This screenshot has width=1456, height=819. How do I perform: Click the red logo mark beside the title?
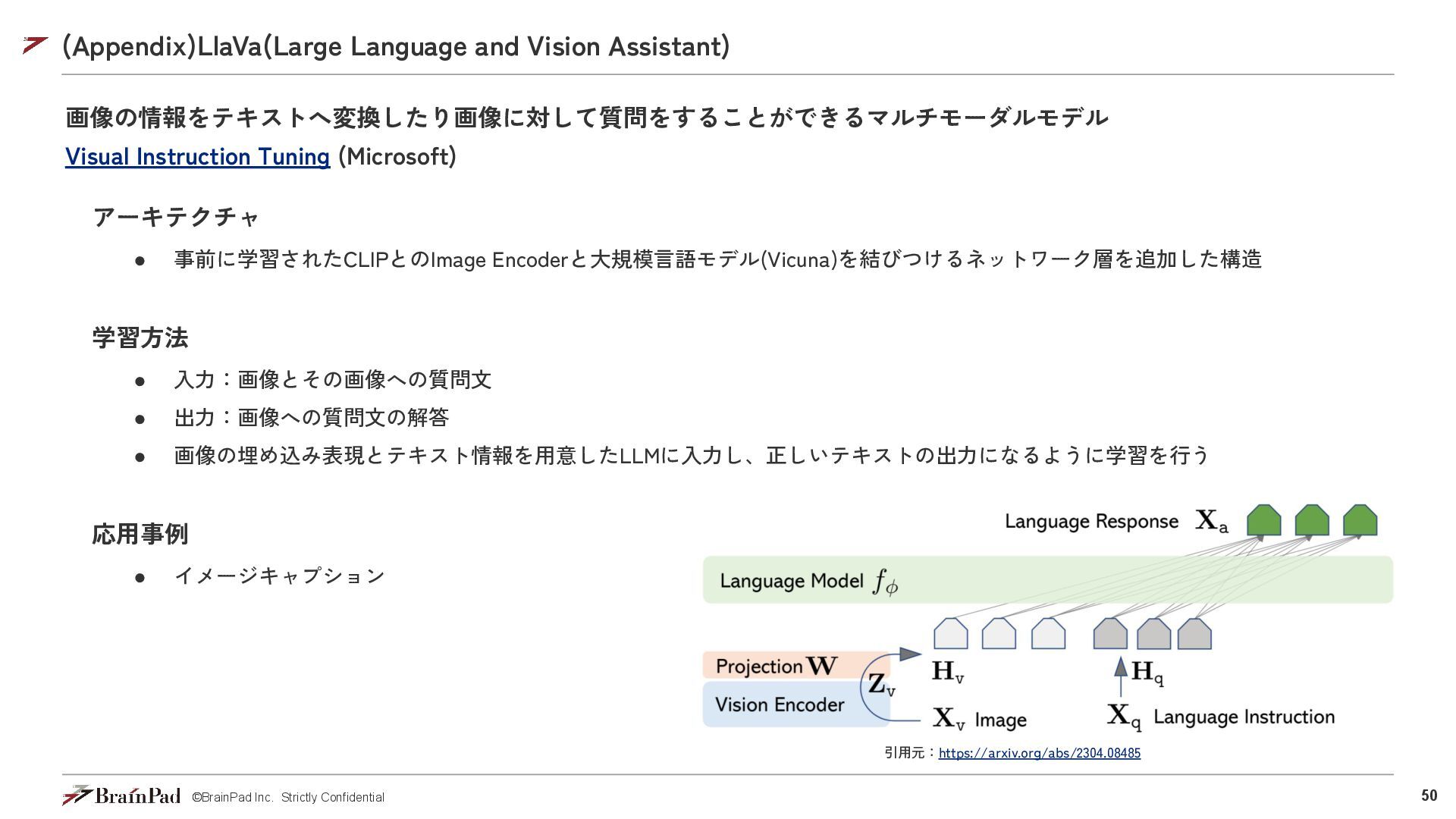pyautogui.click(x=36, y=45)
